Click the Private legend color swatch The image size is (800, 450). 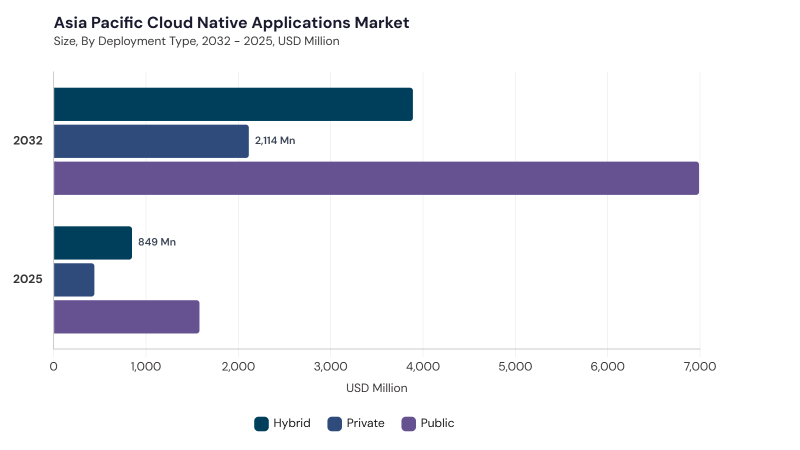335,423
